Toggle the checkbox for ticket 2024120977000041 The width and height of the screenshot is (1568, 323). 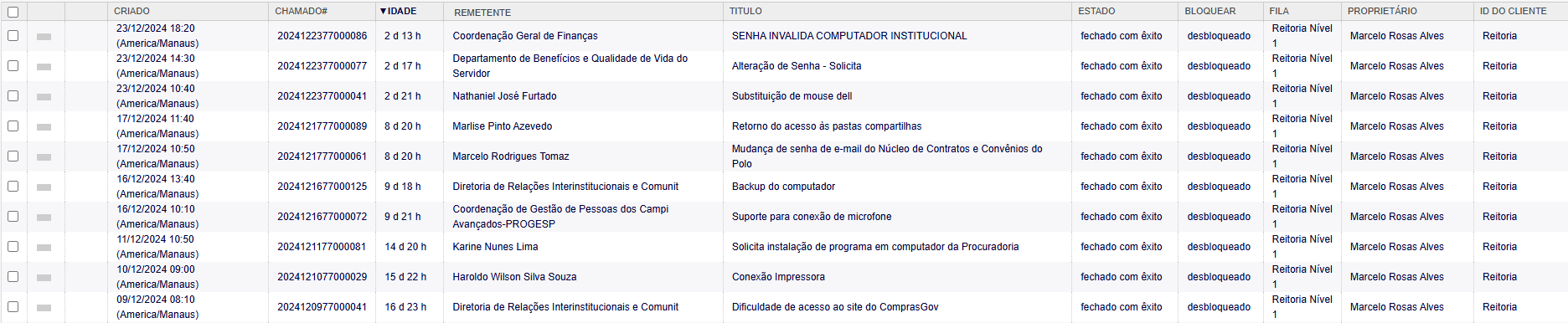[13, 306]
